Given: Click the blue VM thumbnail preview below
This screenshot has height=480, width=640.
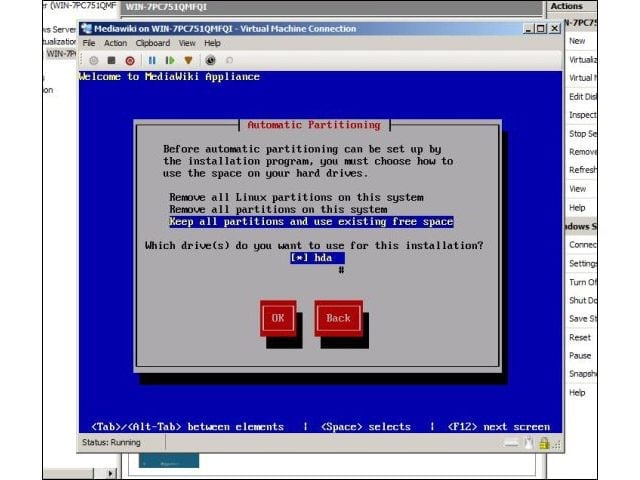Looking at the screenshot, I should [169, 460].
